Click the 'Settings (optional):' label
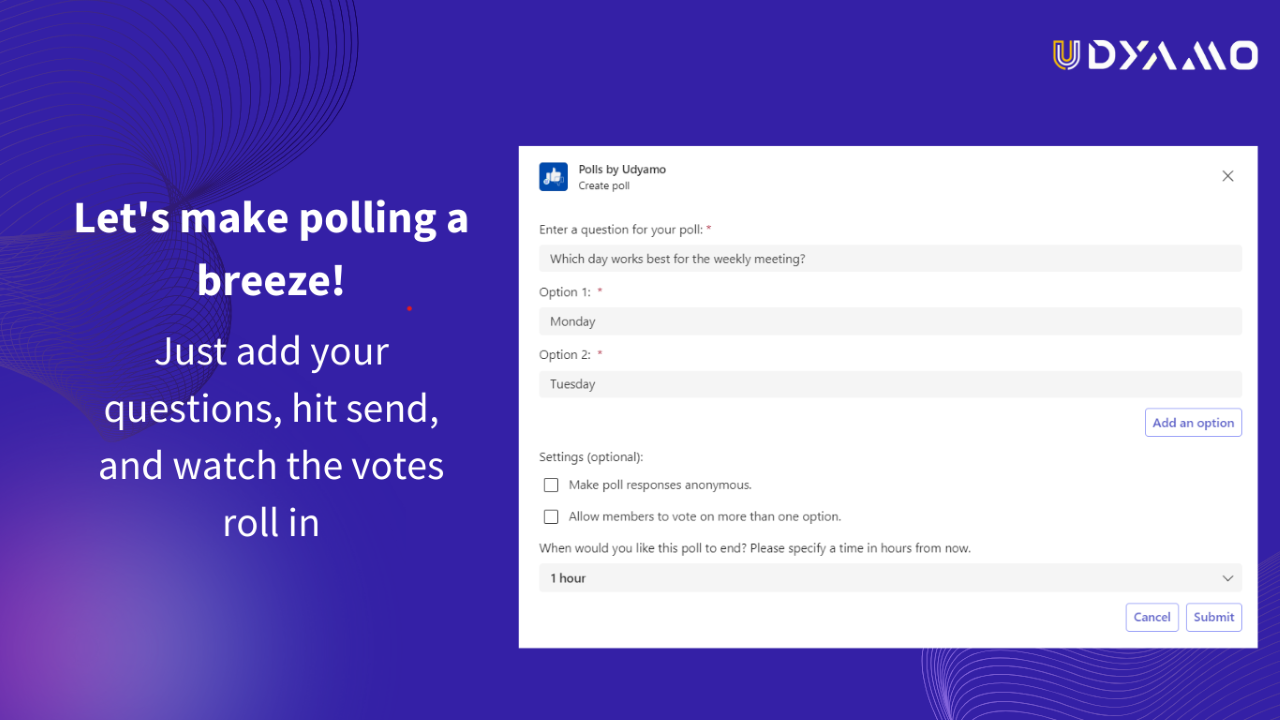 (591, 457)
